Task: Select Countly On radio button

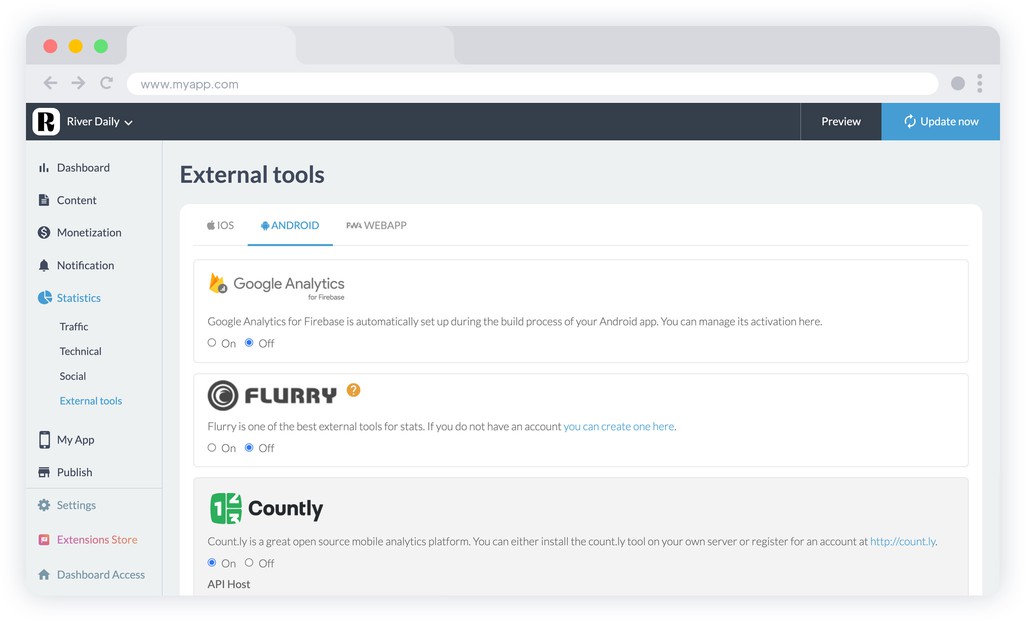Action: 211,563
